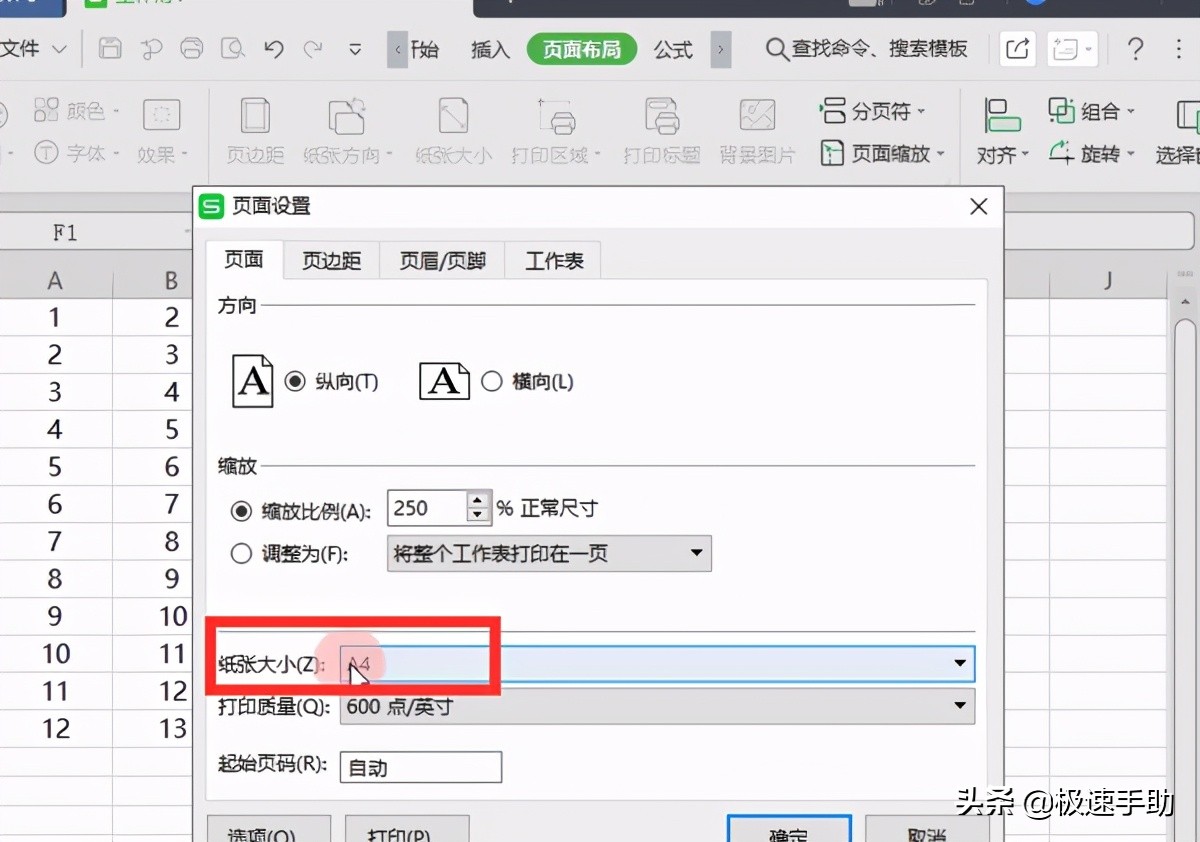1200x842 pixels.
Task: Select the 页边距 tab in page setup
Action: click(x=331, y=261)
